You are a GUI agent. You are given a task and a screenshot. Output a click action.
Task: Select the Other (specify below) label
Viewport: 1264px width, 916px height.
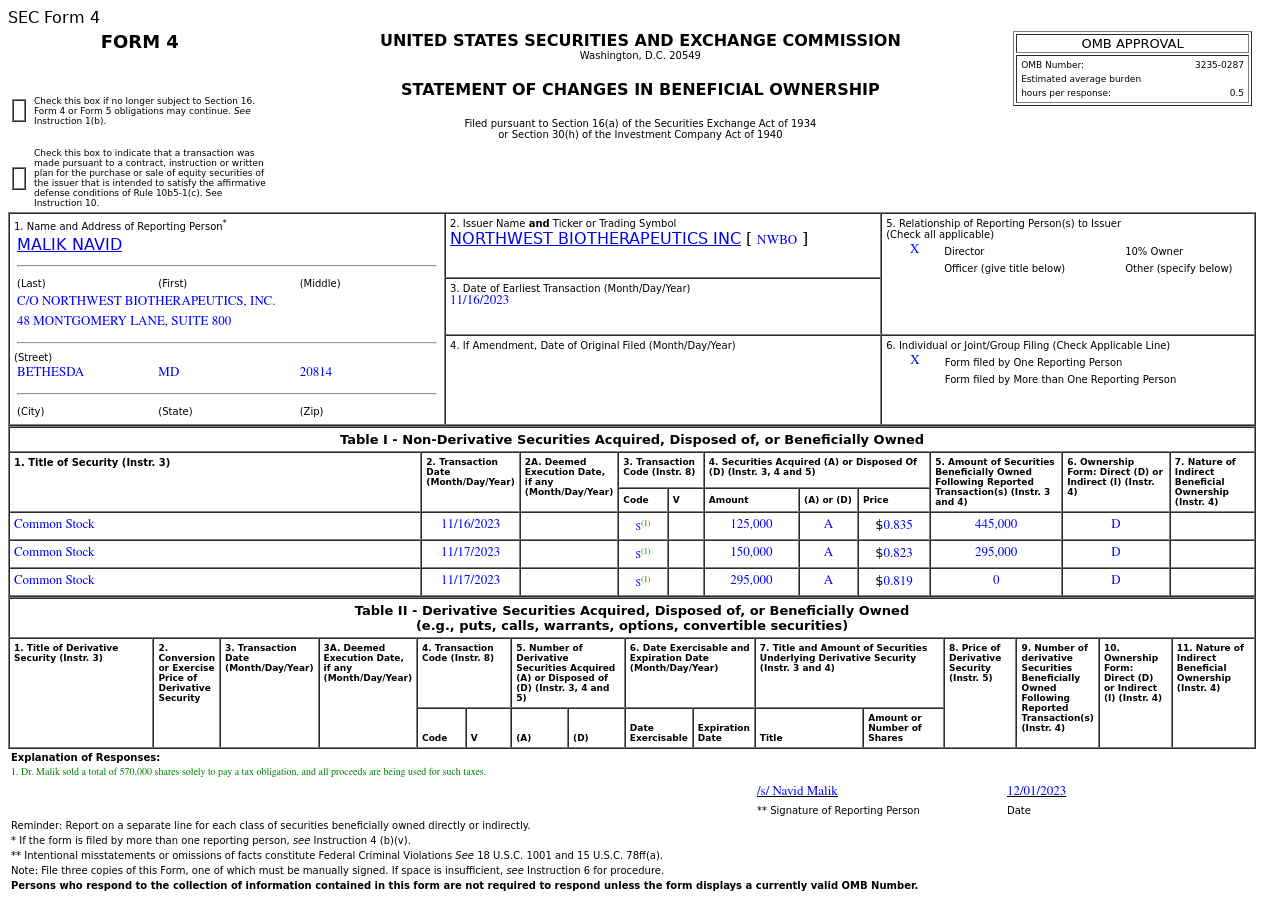click(x=1178, y=269)
